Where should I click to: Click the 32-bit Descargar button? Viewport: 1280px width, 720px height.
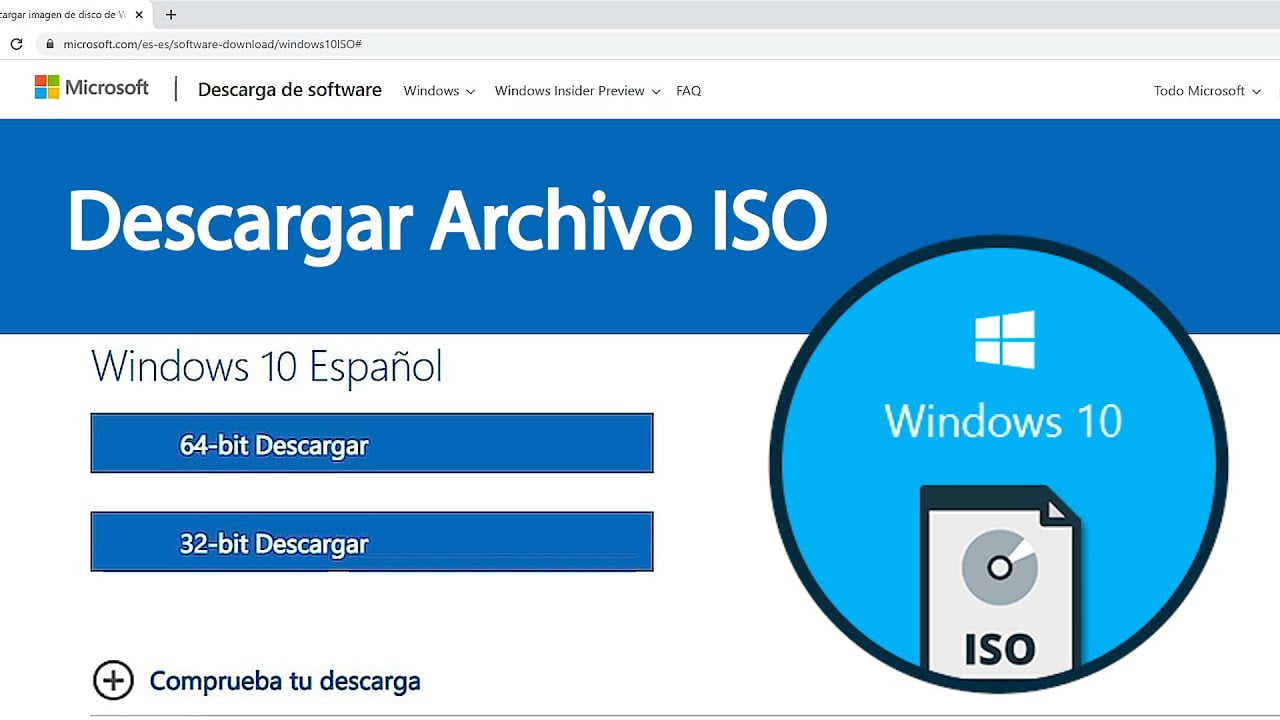coord(371,542)
